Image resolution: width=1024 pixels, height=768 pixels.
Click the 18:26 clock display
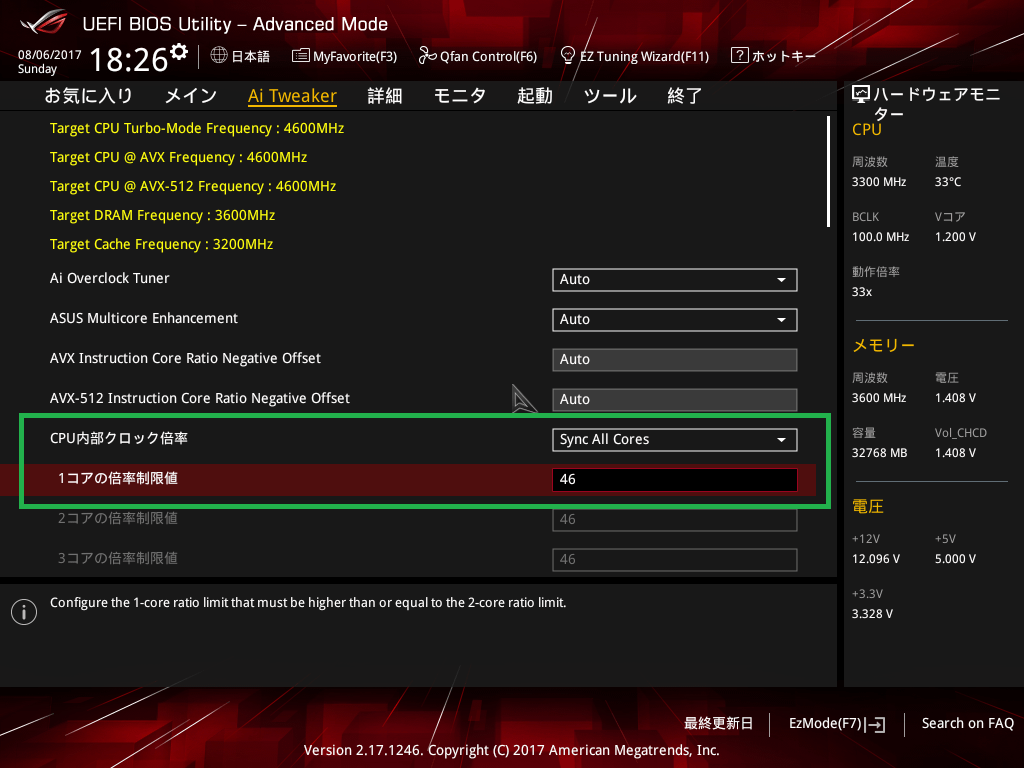(129, 59)
